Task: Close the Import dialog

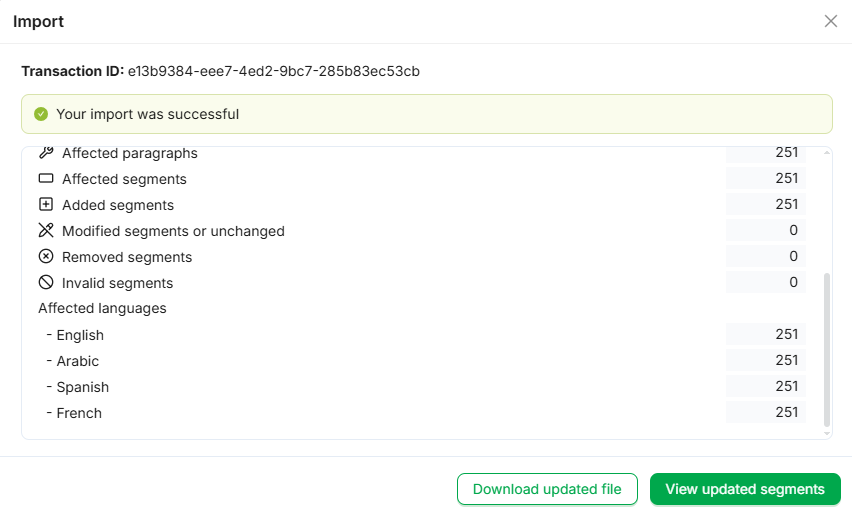Action: [x=830, y=21]
